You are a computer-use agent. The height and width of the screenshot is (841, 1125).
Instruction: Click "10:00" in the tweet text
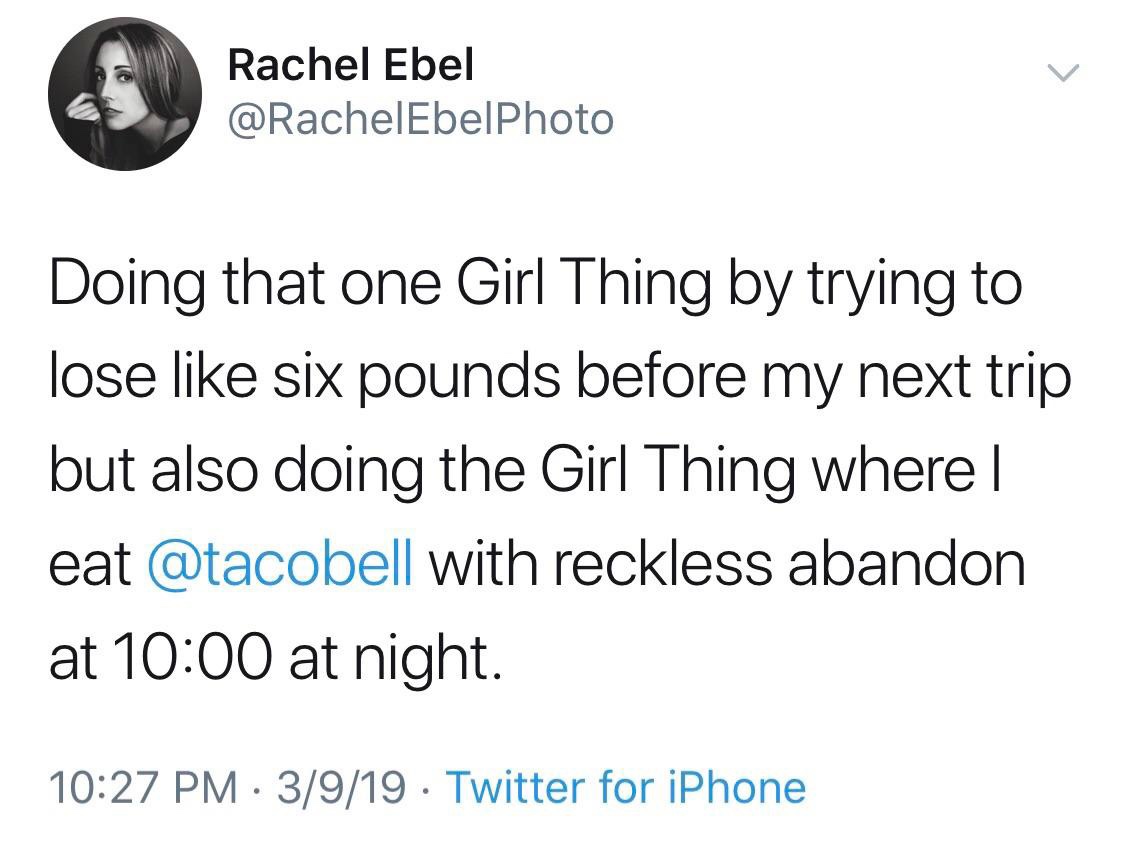191,657
